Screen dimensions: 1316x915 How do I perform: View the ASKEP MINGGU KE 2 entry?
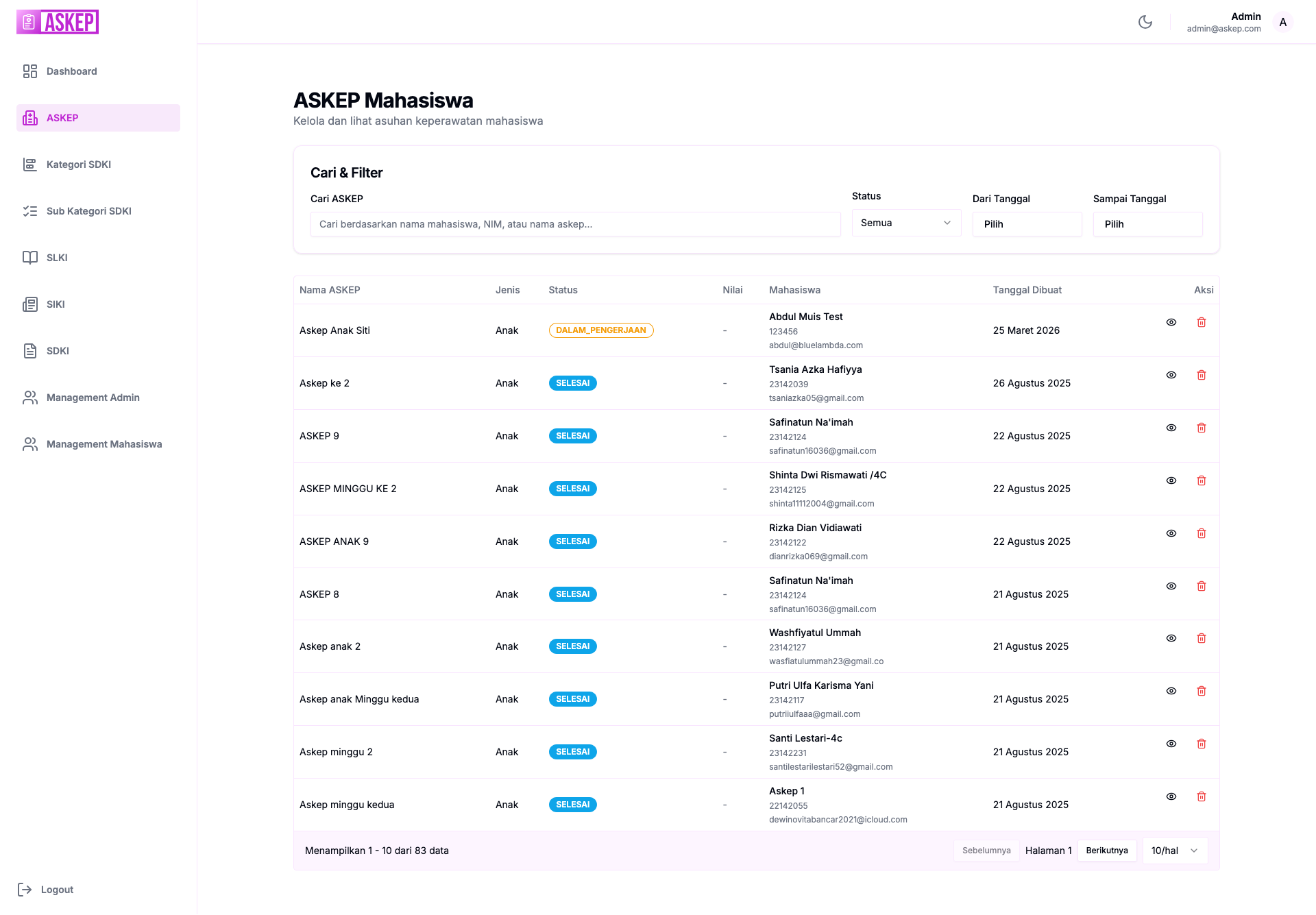click(1171, 480)
